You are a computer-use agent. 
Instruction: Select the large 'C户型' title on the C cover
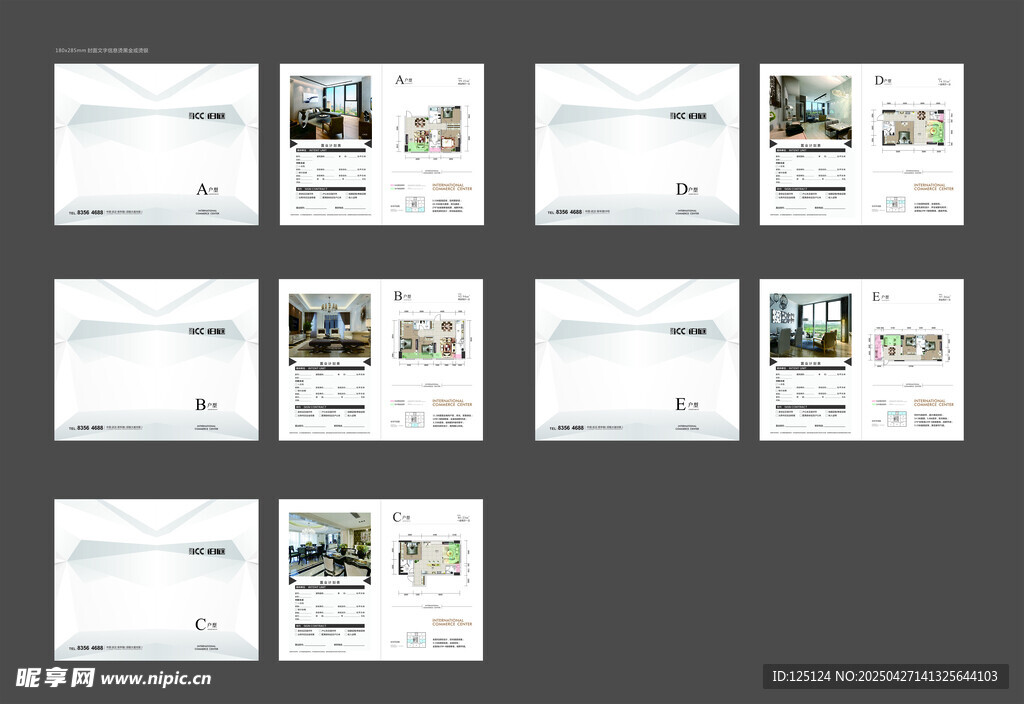206,625
